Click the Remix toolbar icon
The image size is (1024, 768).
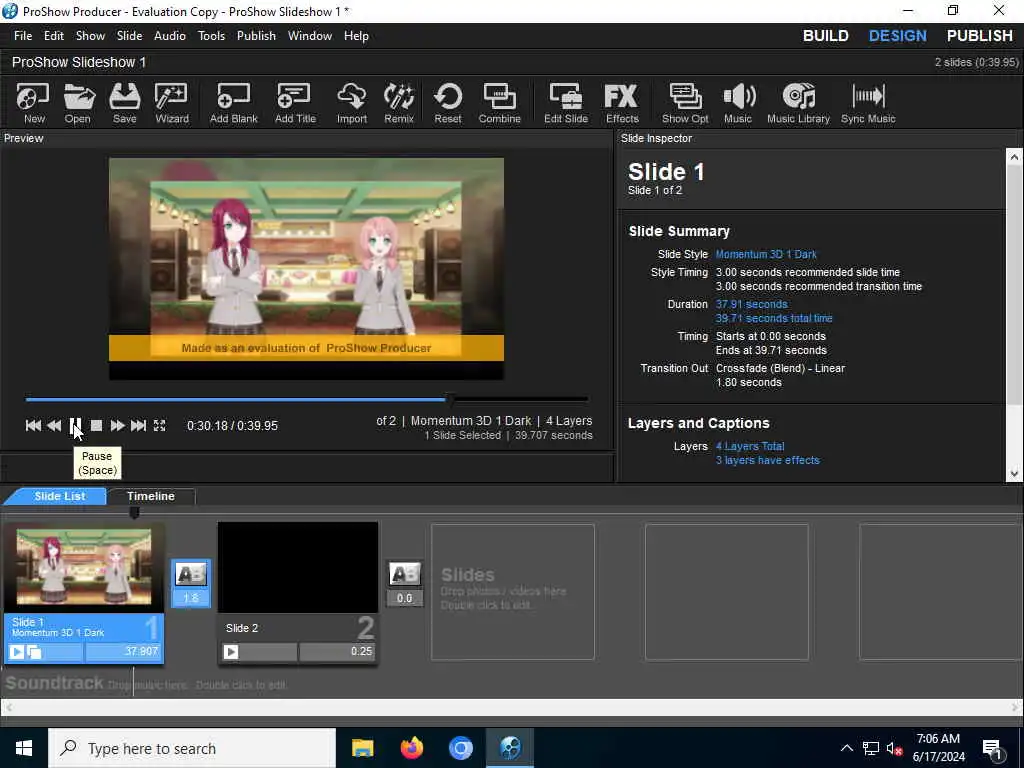[x=398, y=103]
